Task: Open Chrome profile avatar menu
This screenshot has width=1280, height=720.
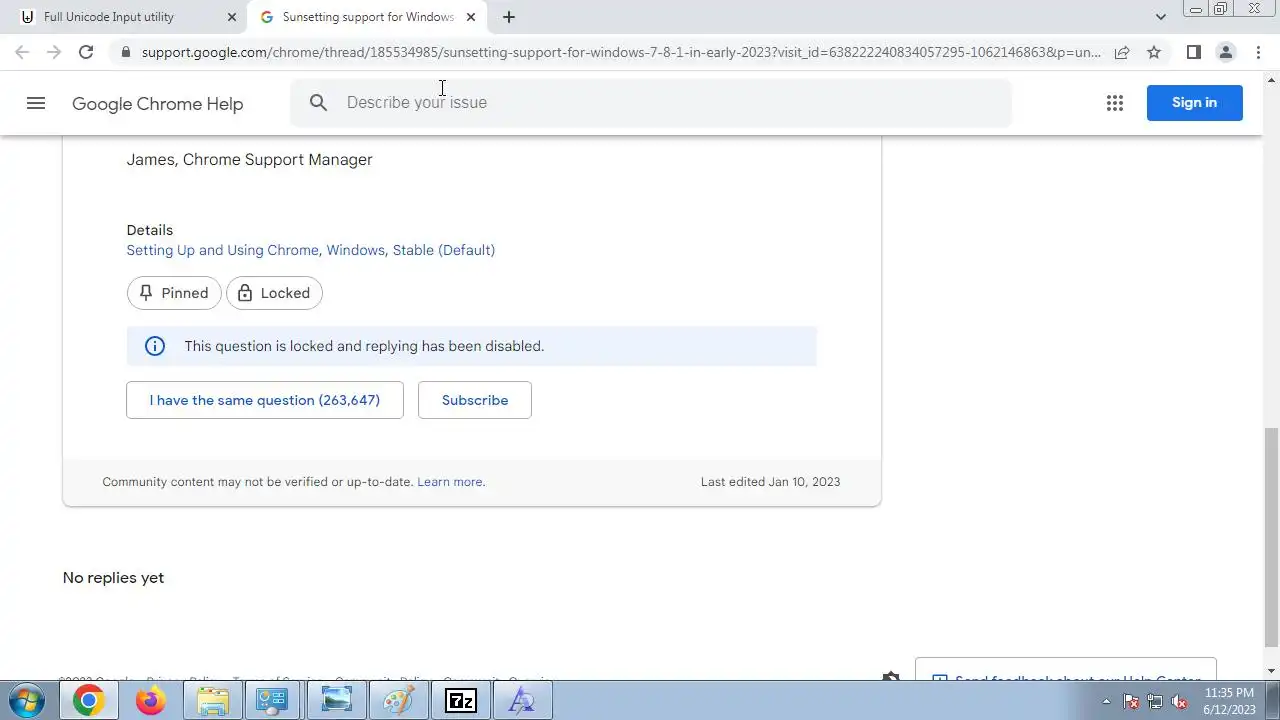Action: [1225, 52]
